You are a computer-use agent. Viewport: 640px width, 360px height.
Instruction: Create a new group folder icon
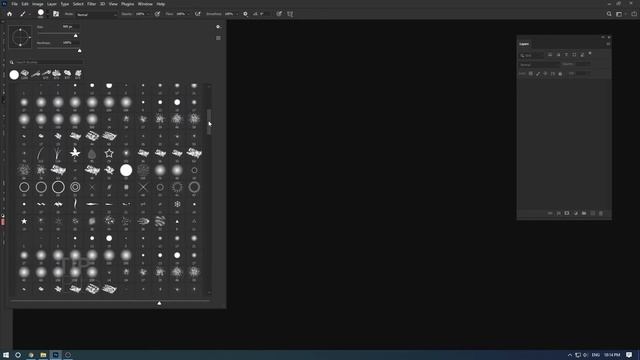(x=584, y=213)
